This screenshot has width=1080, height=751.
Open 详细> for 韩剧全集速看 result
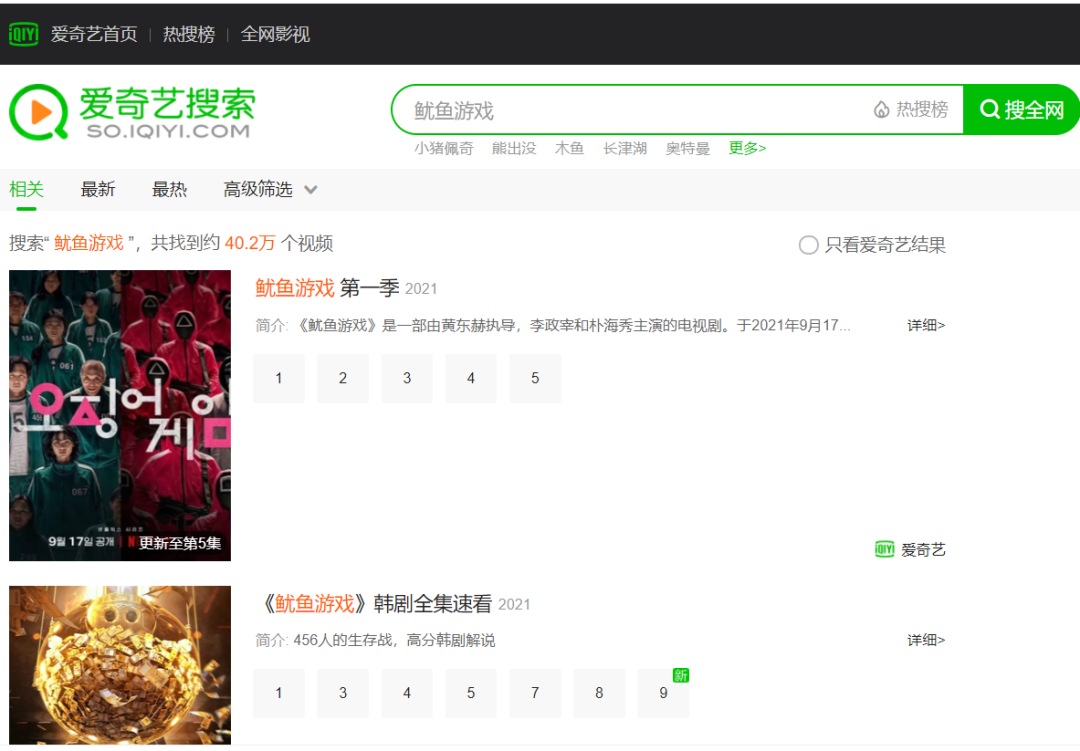pyautogui.click(x=926, y=640)
